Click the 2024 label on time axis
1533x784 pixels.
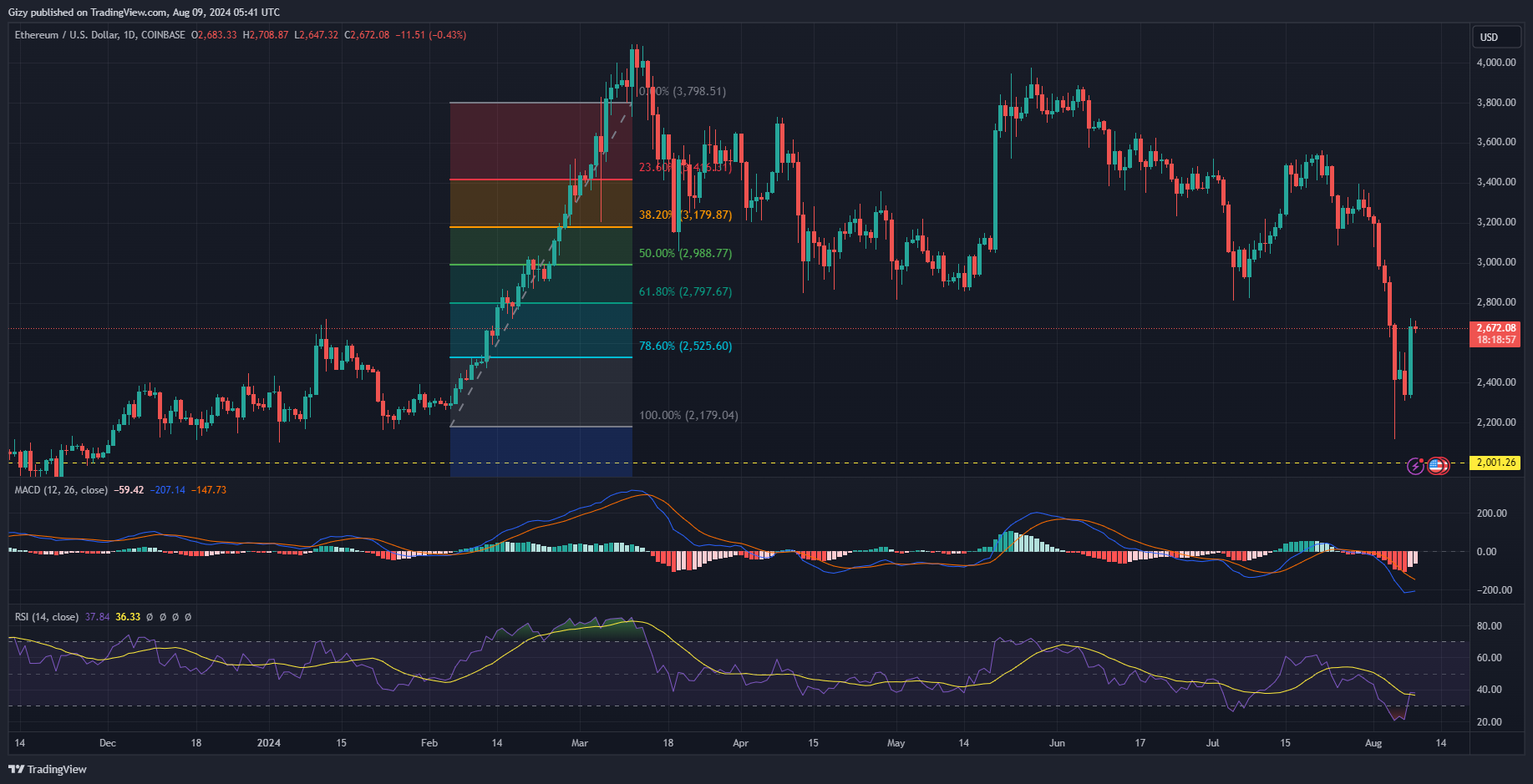(x=269, y=743)
